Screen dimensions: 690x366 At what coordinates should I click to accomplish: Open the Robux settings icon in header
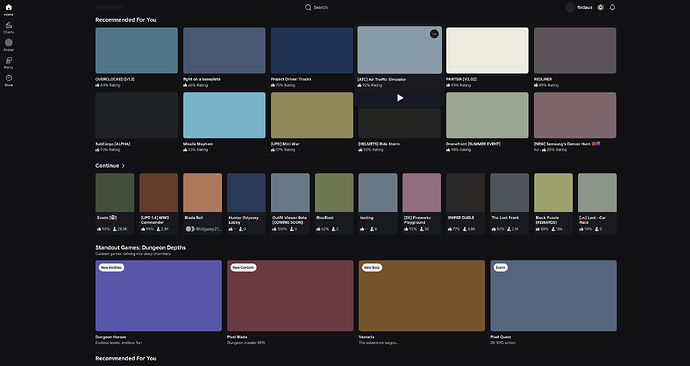(601, 7)
